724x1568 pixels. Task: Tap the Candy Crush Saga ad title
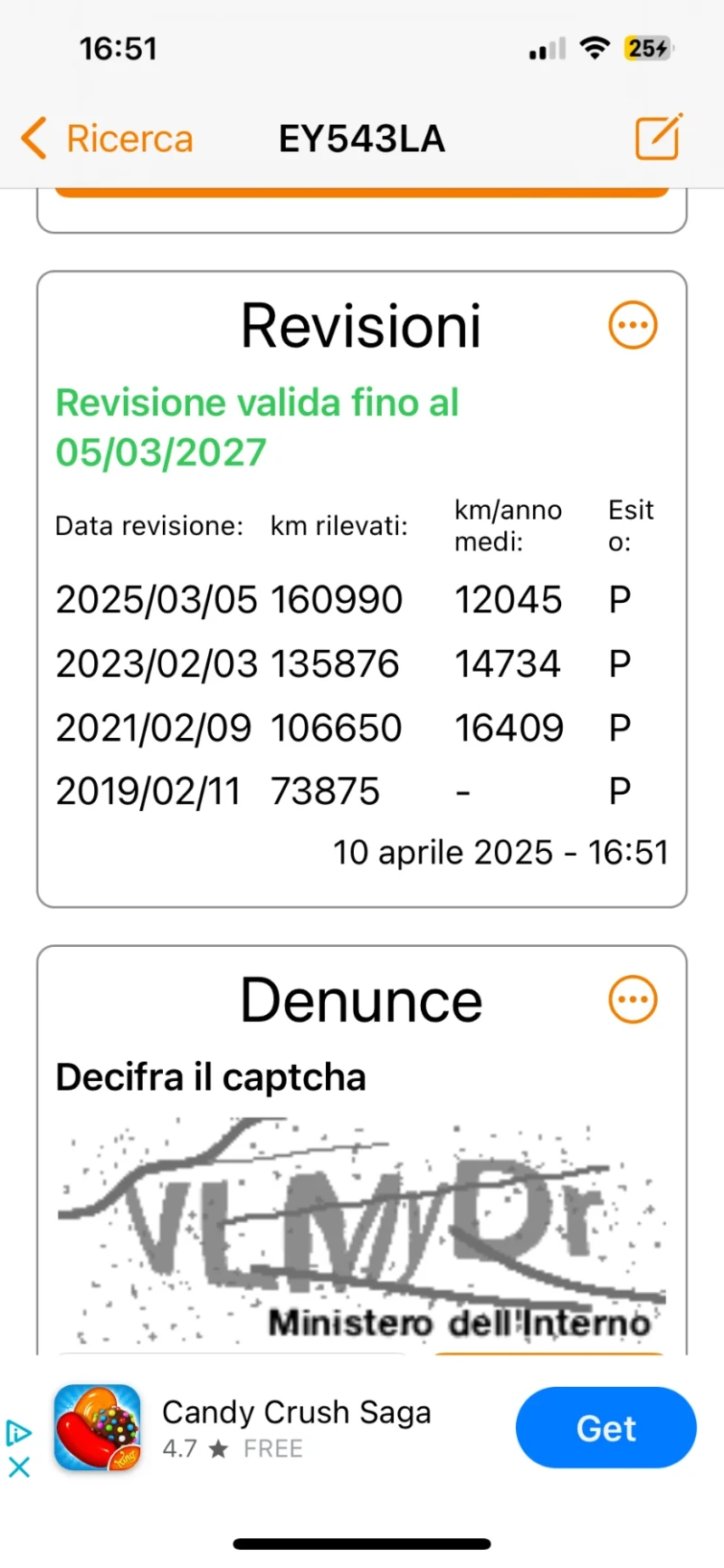click(x=297, y=1412)
